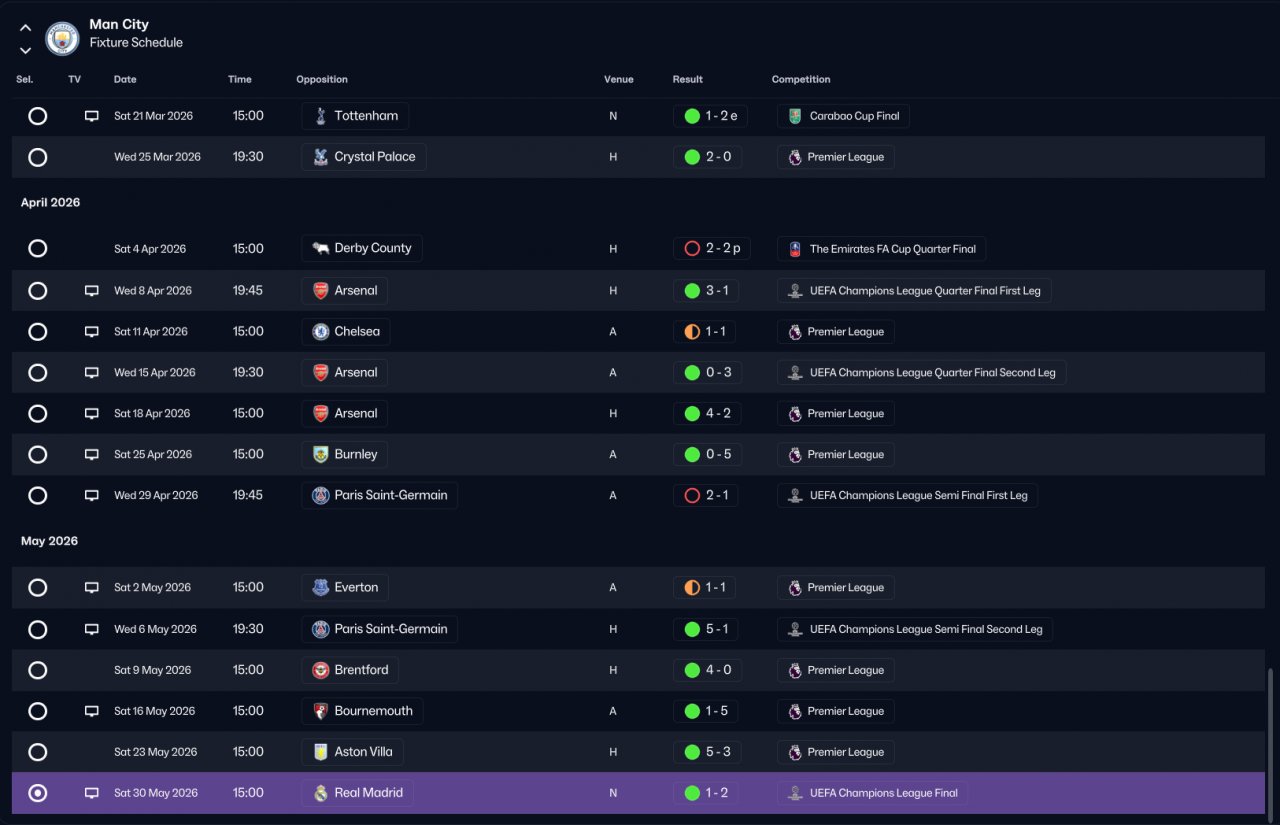
Task: Sort by the Opposition column header
Action: point(322,79)
